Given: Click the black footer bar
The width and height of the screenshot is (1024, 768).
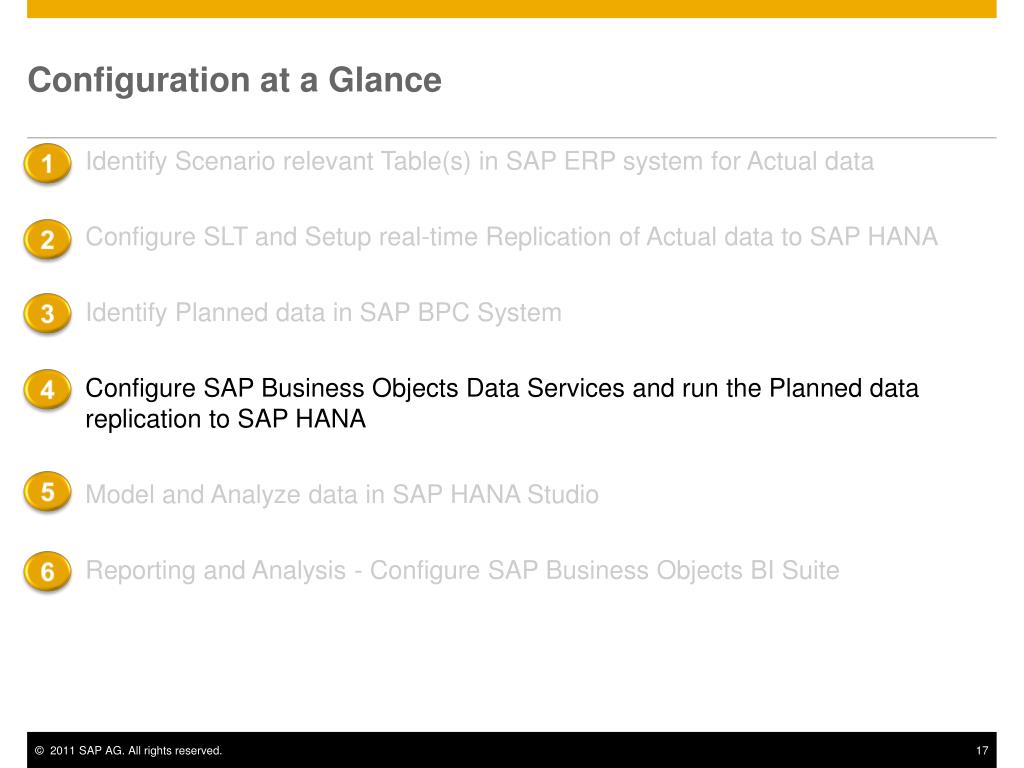Looking at the screenshot, I should [511, 750].
